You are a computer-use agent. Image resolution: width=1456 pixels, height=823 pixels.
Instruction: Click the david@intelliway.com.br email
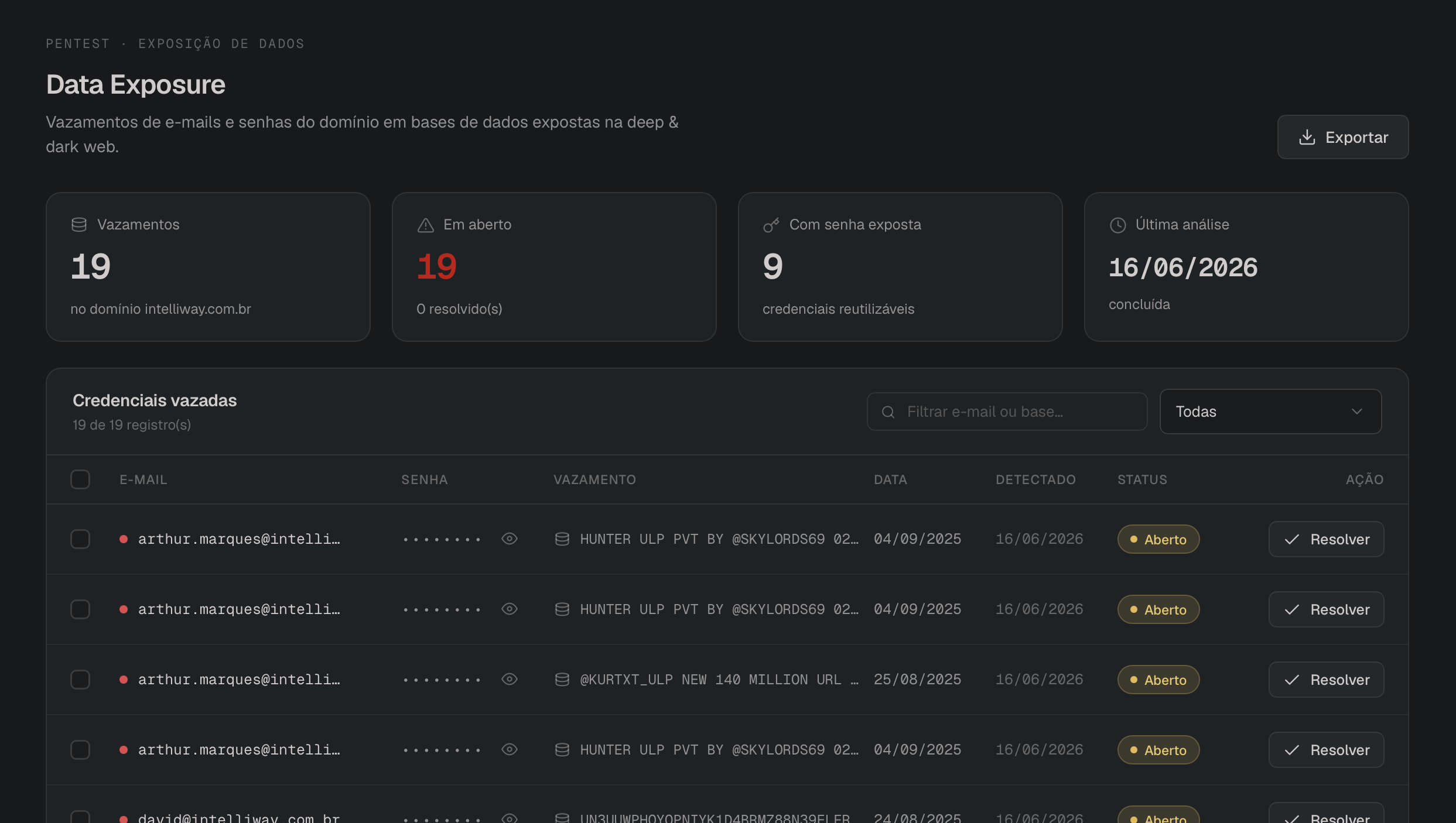coord(239,818)
